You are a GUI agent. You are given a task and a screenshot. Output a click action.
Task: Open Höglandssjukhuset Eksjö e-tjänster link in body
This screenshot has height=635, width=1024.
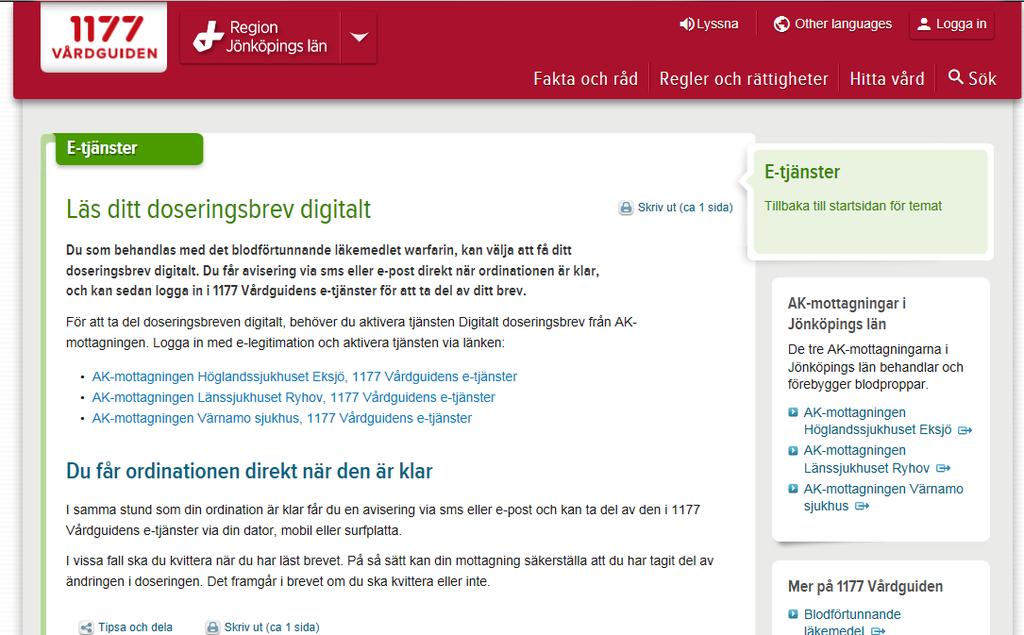304,377
